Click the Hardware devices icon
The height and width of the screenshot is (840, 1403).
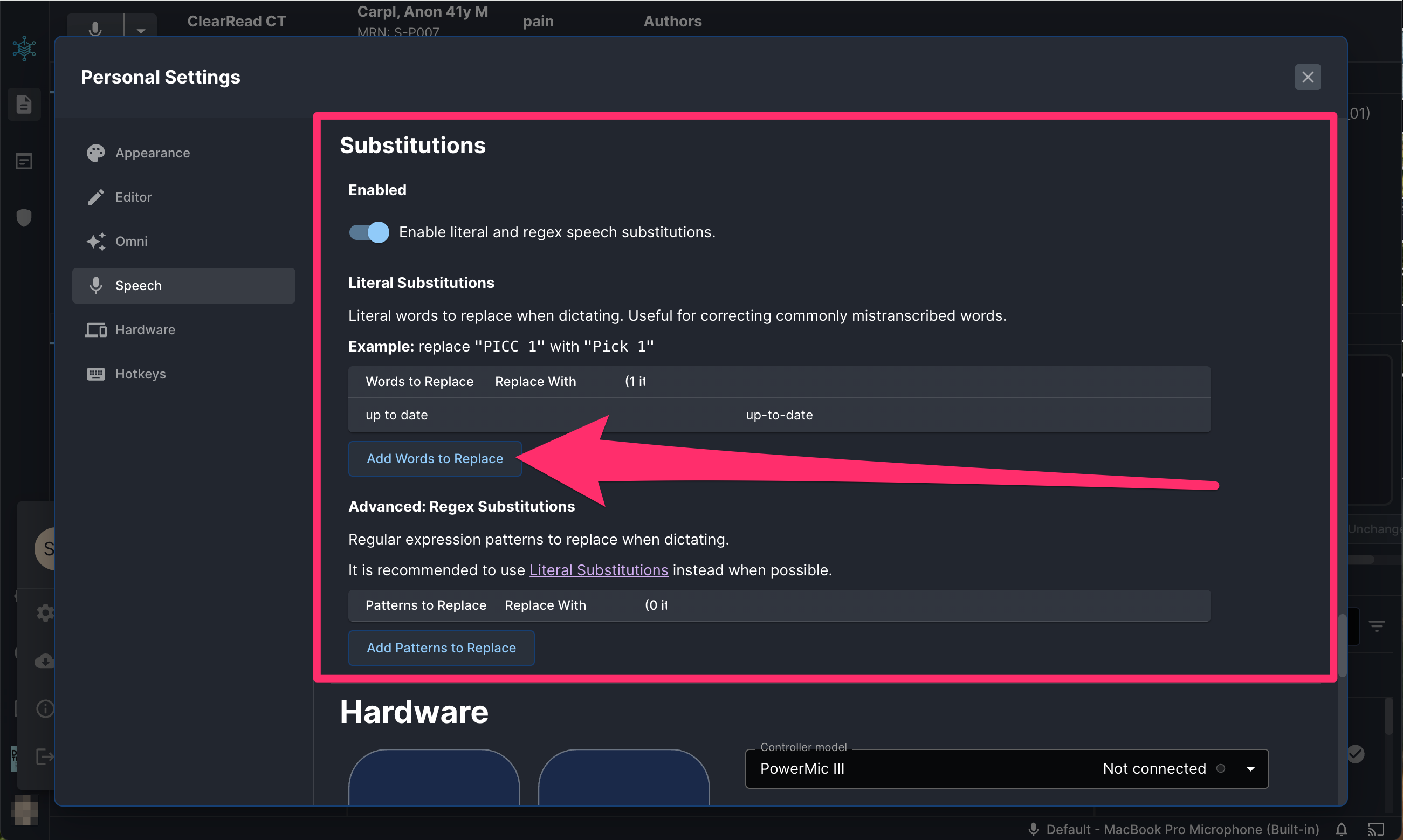(95, 329)
